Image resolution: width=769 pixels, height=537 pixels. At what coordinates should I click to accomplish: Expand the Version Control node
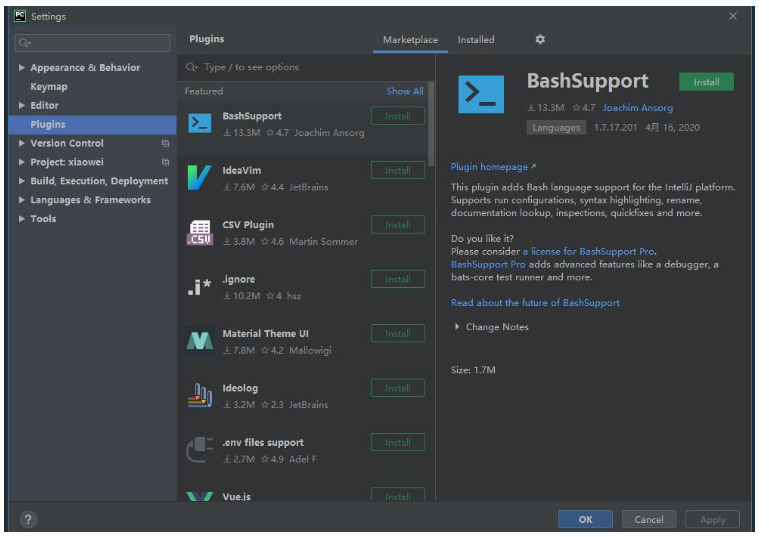[x=22, y=143]
